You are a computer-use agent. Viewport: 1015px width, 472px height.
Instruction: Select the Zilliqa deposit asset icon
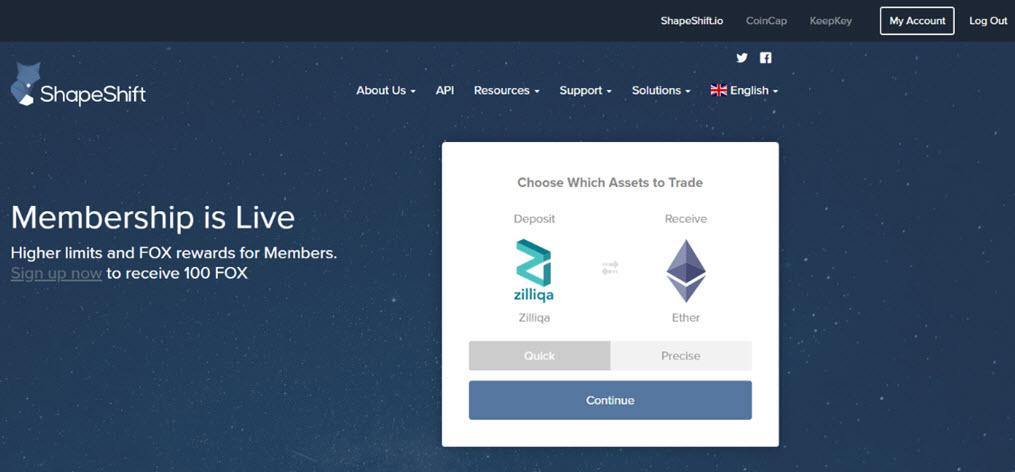[x=534, y=271]
